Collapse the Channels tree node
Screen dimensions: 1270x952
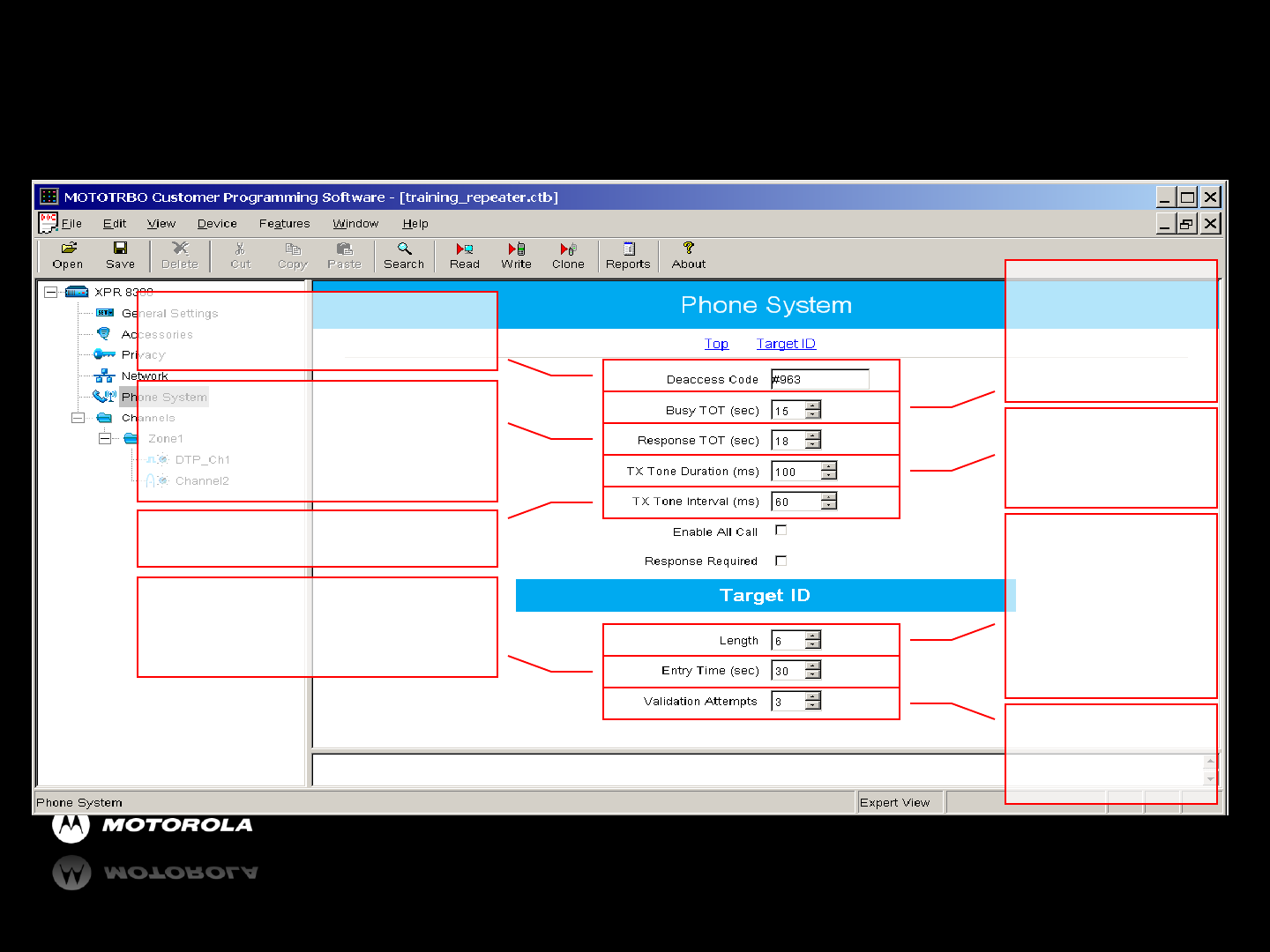click(78, 418)
